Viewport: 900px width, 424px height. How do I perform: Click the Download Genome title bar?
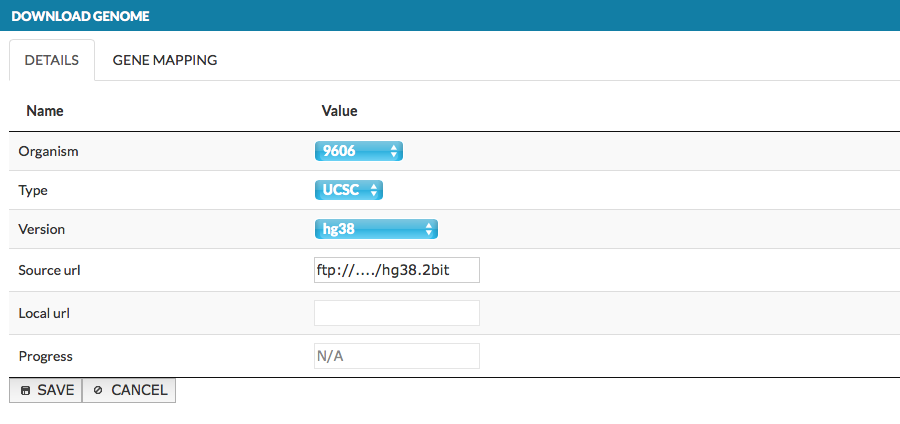tap(450, 17)
